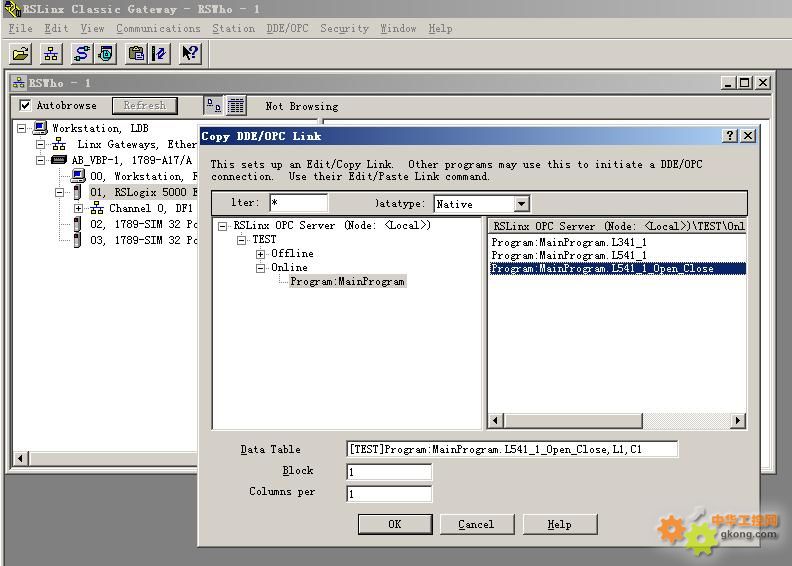Click the Configure Drivers toolbar icon

pyautogui.click(x=82, y=53)
